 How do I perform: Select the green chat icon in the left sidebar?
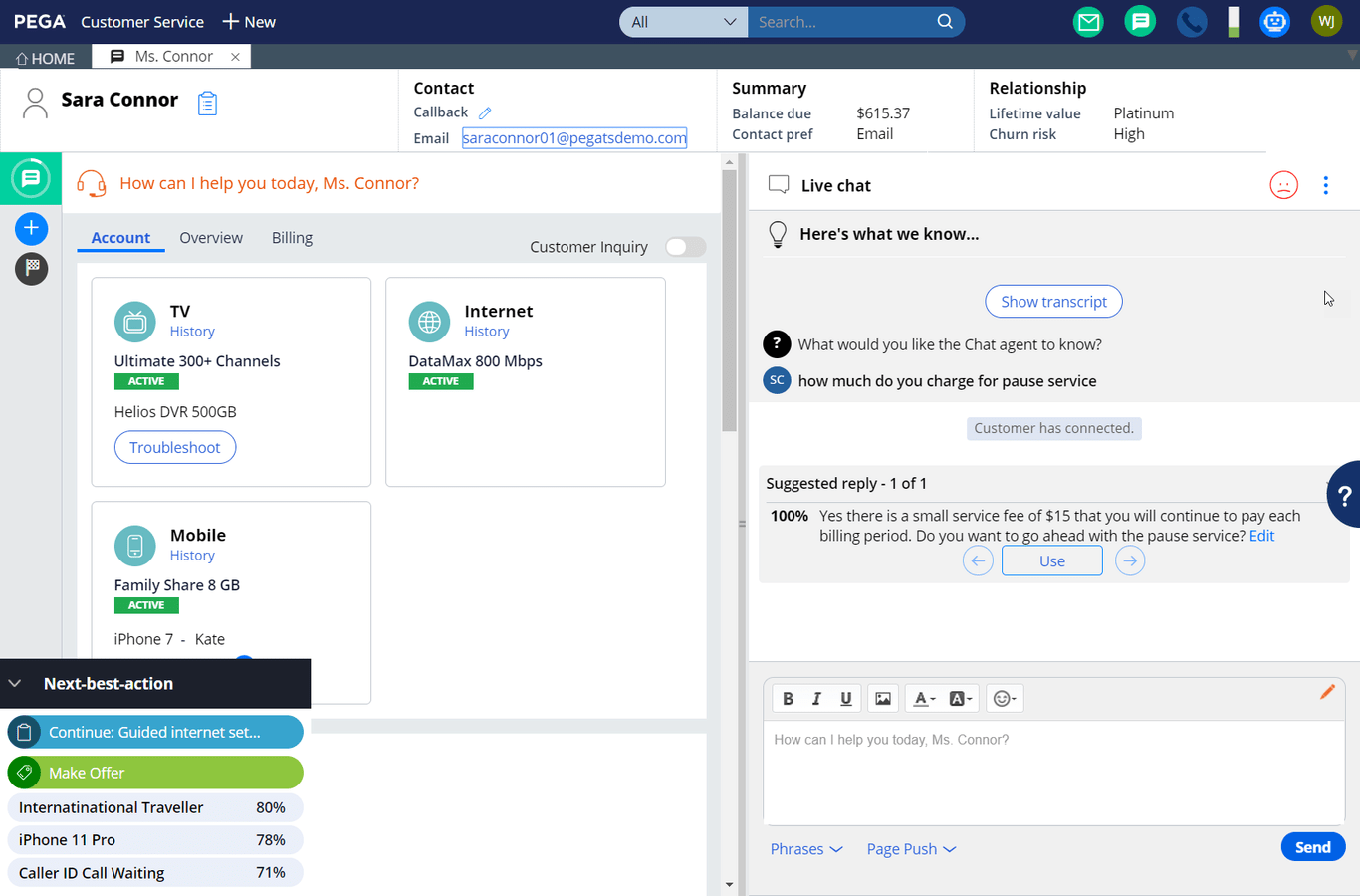(x=31, y=177)
